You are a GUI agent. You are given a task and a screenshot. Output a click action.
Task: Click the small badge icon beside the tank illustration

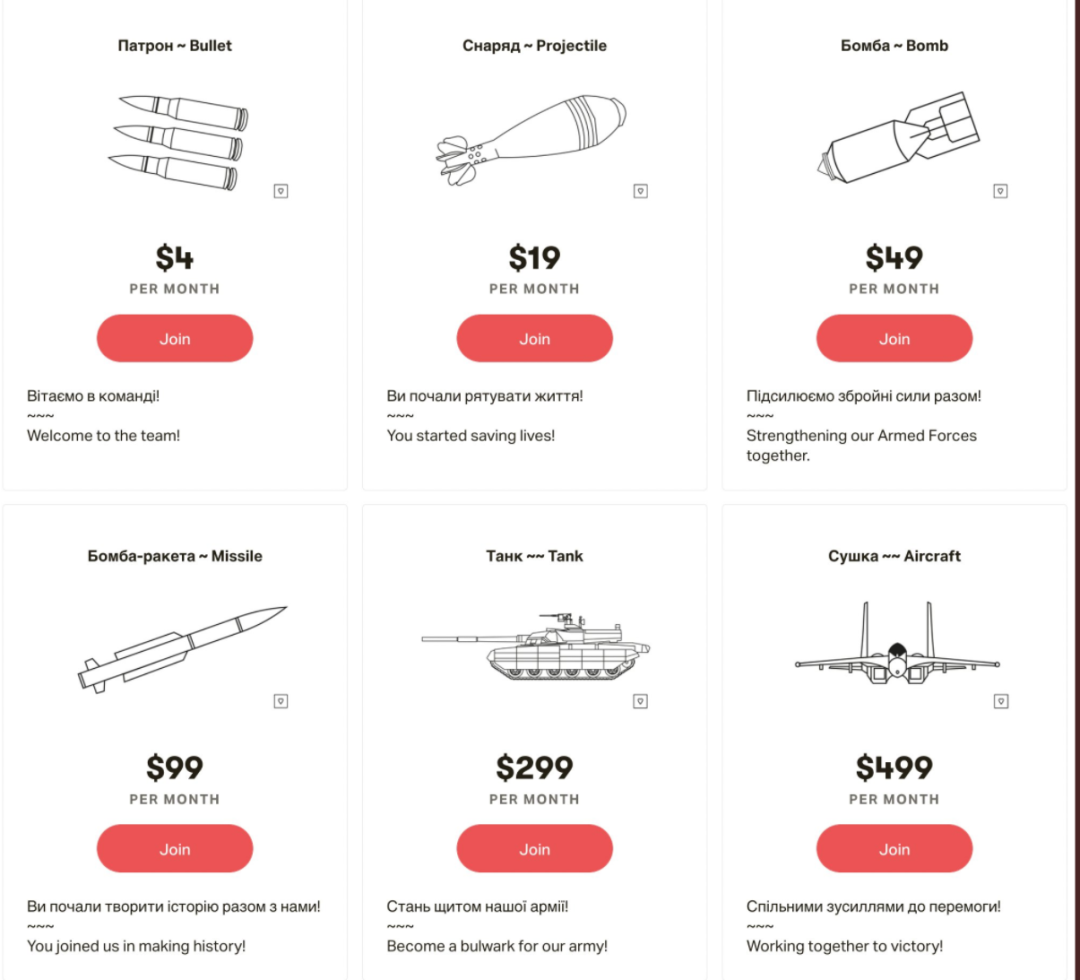click(641, 702)
